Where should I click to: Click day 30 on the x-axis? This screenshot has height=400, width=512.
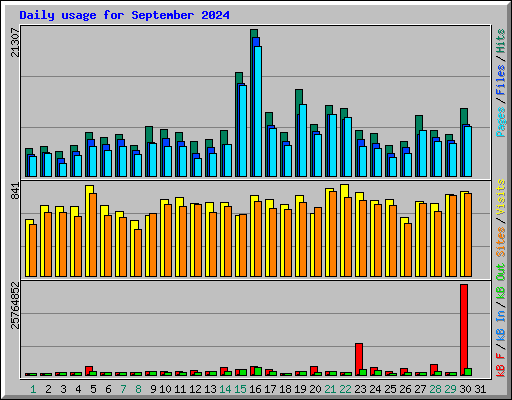coord(465,389)
